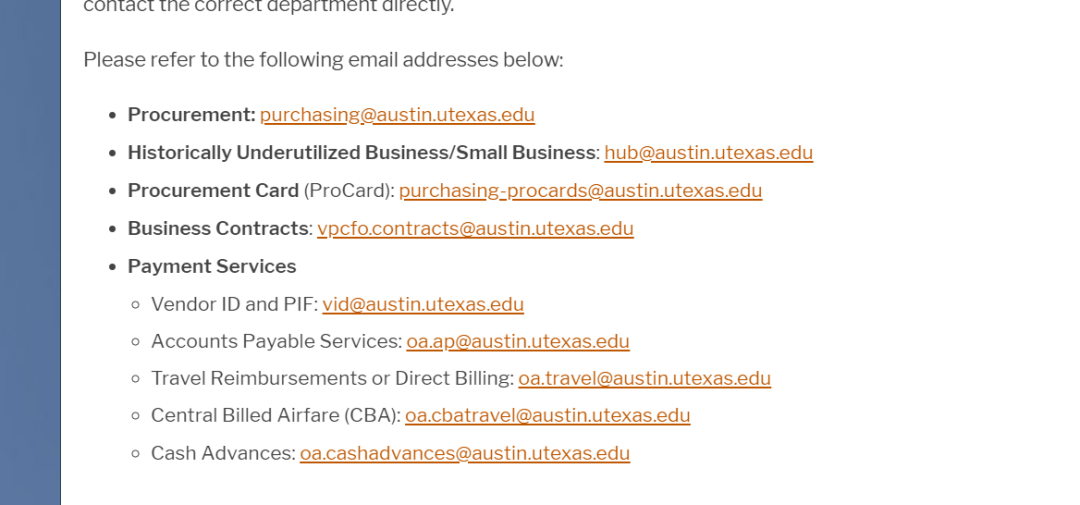Click the hub@austin.utexas.edu email link
Image resolution: width=1080 pixels, height=505 pixels.
point(708,153)
